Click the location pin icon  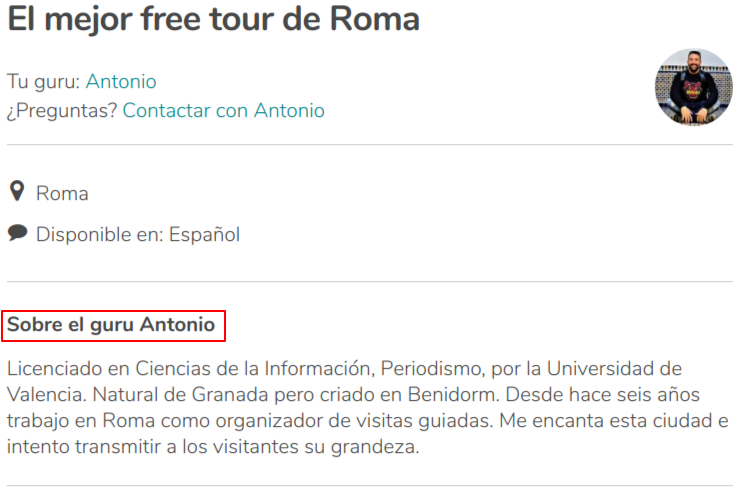[17, 192]
